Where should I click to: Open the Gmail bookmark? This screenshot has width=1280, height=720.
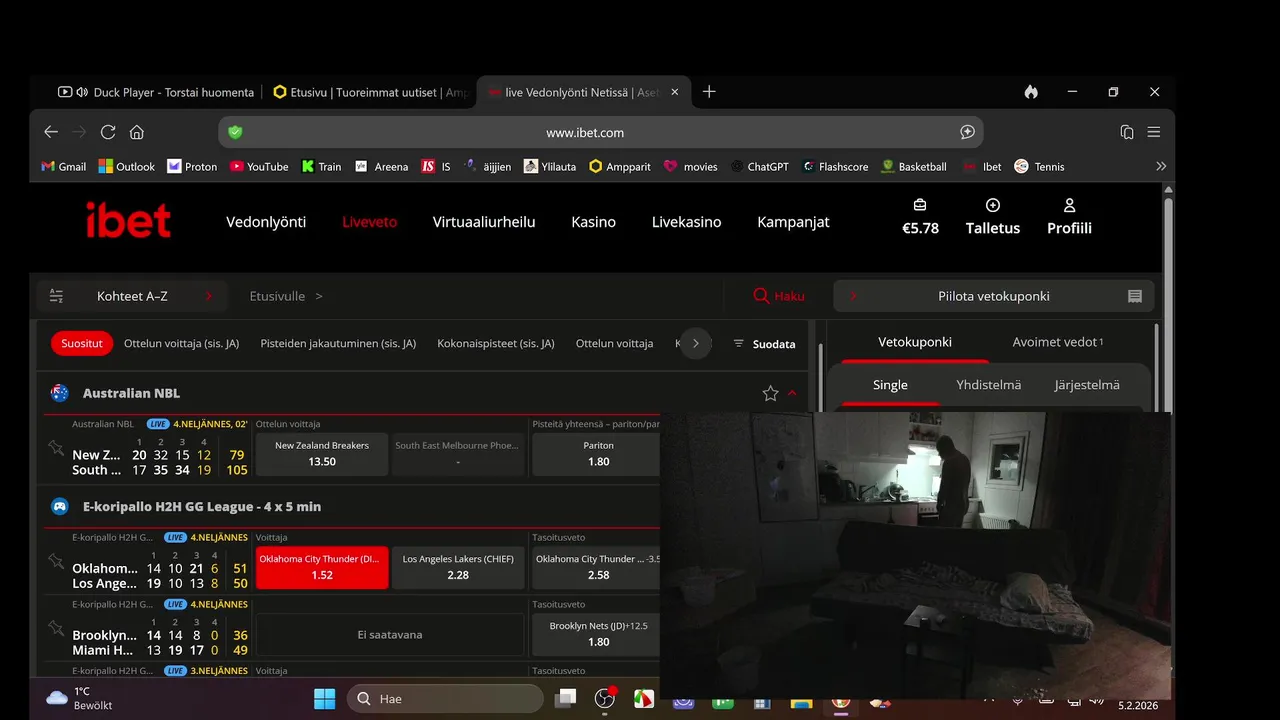[64, 167]
